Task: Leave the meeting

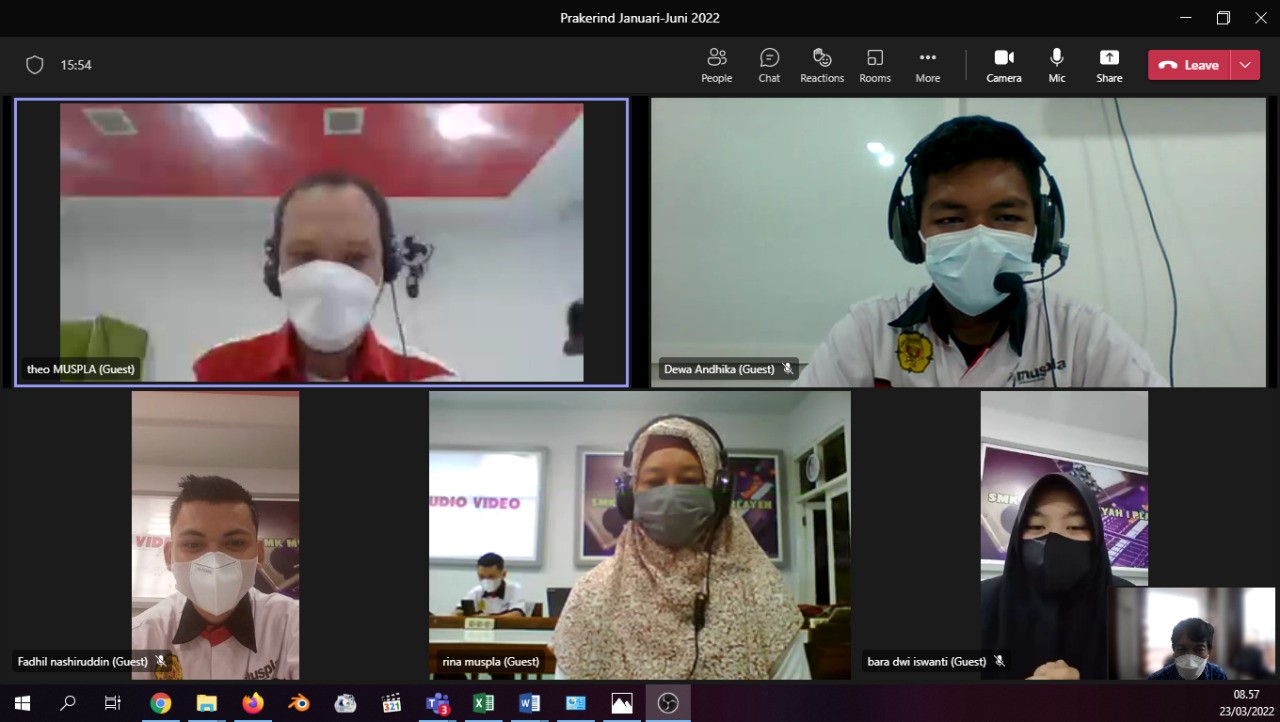Action: tap(1189, 65)
